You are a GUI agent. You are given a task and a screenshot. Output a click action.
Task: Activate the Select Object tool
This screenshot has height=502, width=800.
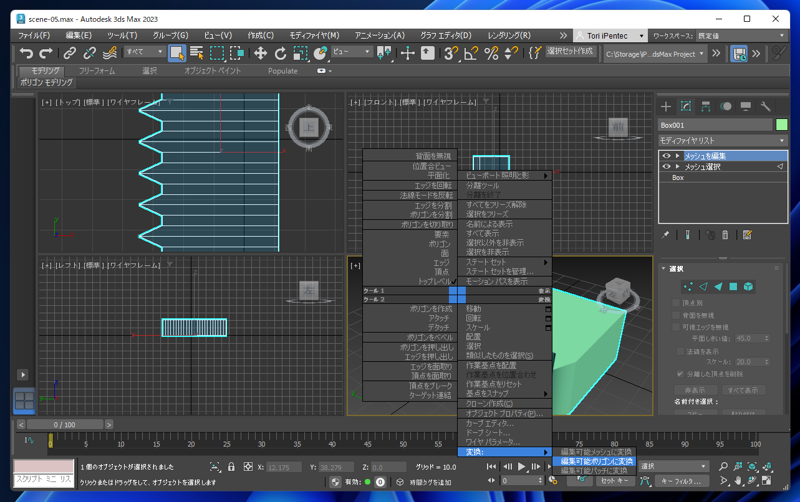(x=177, y=53)
